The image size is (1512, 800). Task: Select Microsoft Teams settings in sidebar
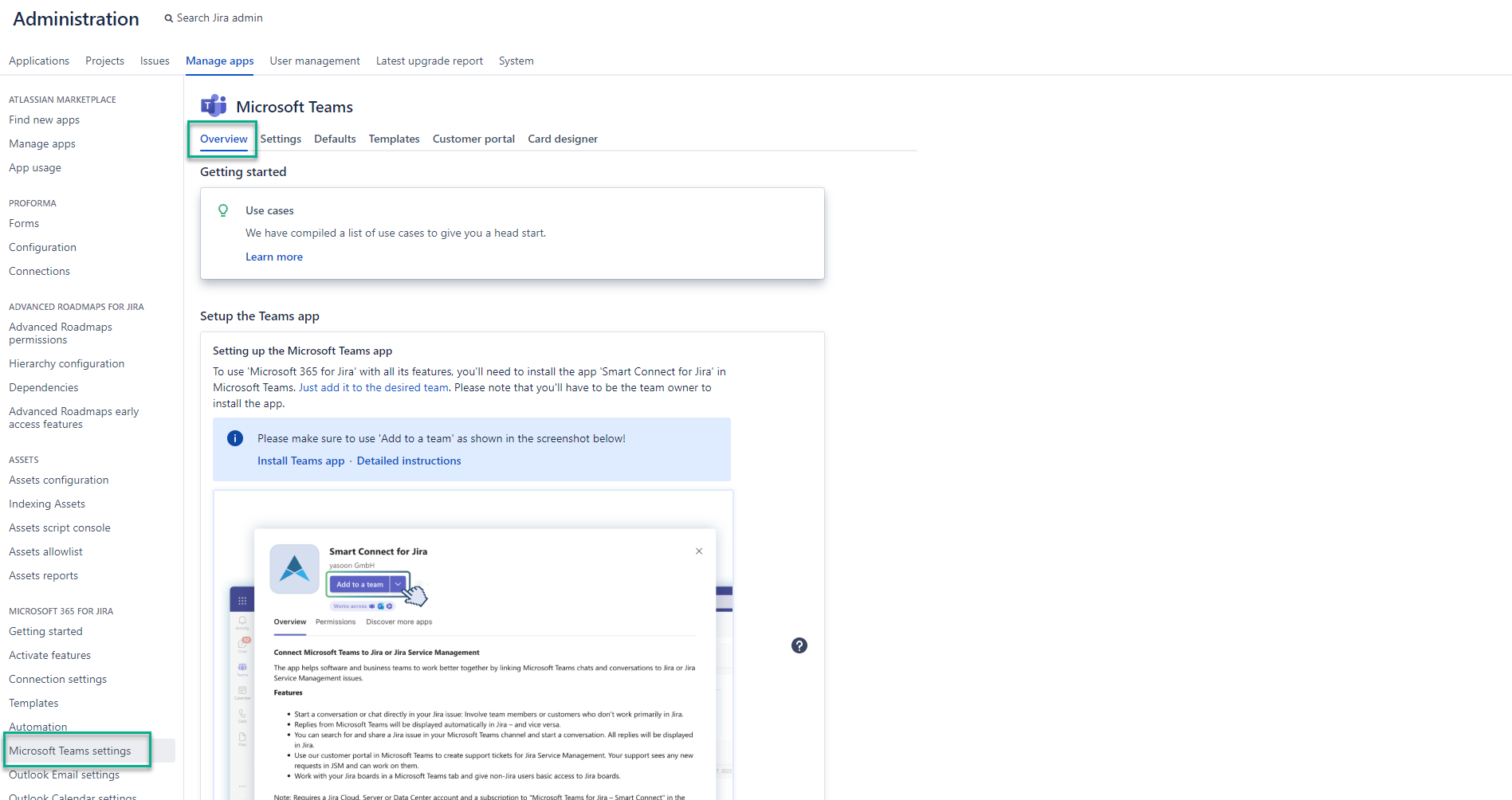pos(70,751)
